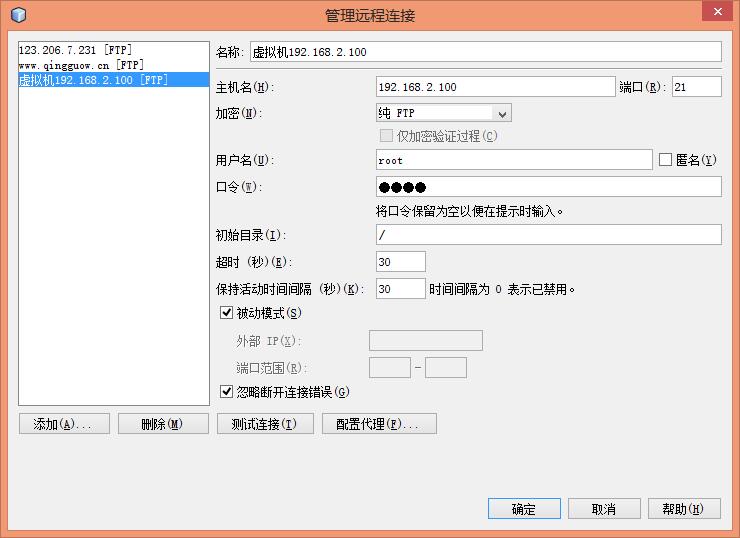Click the 保持活动时间间隔 keep-alive interval field
The width and height of the screenshot is (740, 538).
click(401, 288)
